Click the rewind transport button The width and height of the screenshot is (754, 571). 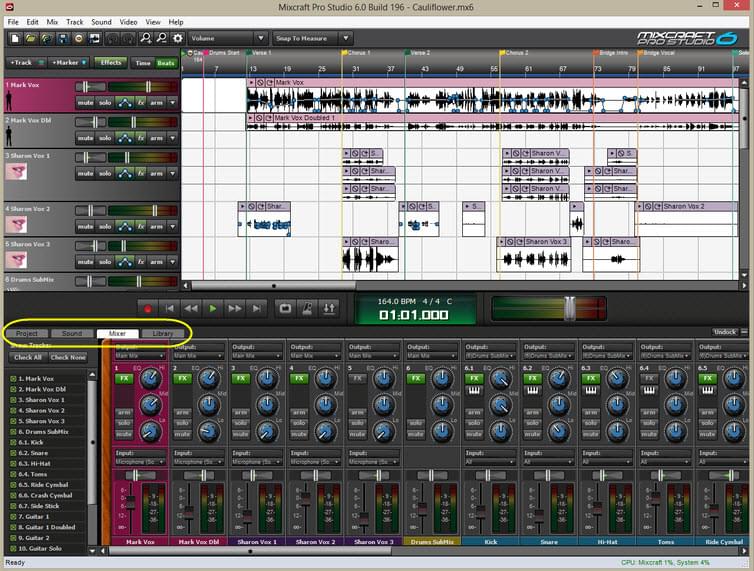[x=191, y=309]
